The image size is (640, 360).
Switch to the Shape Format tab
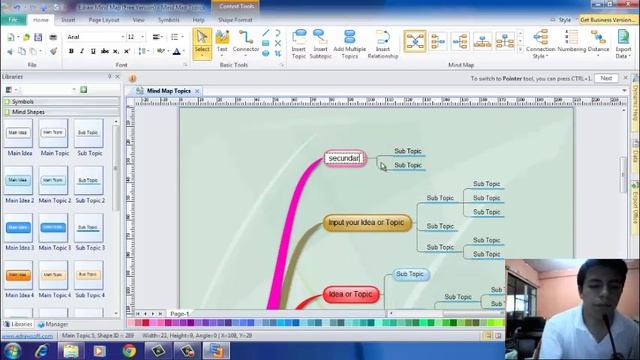pyautogui.click(x=235, y=20)
